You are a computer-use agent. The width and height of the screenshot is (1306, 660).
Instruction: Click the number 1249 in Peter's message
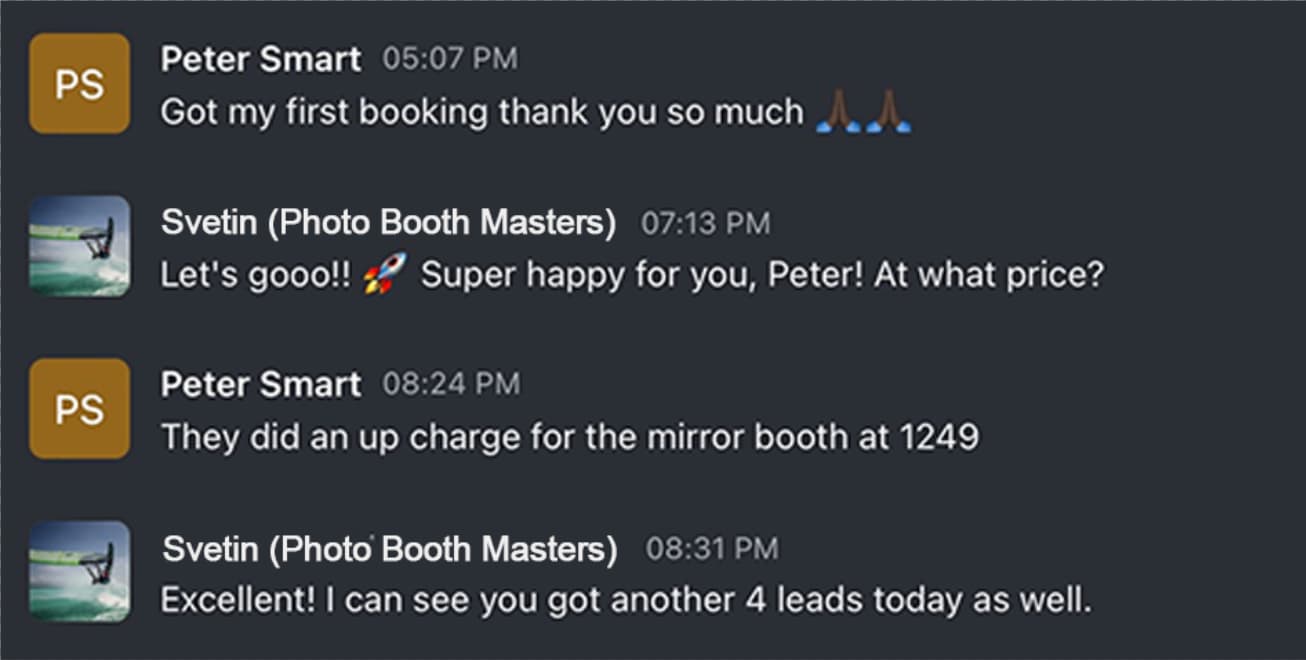pyautogui.click(x=939, y=437)
